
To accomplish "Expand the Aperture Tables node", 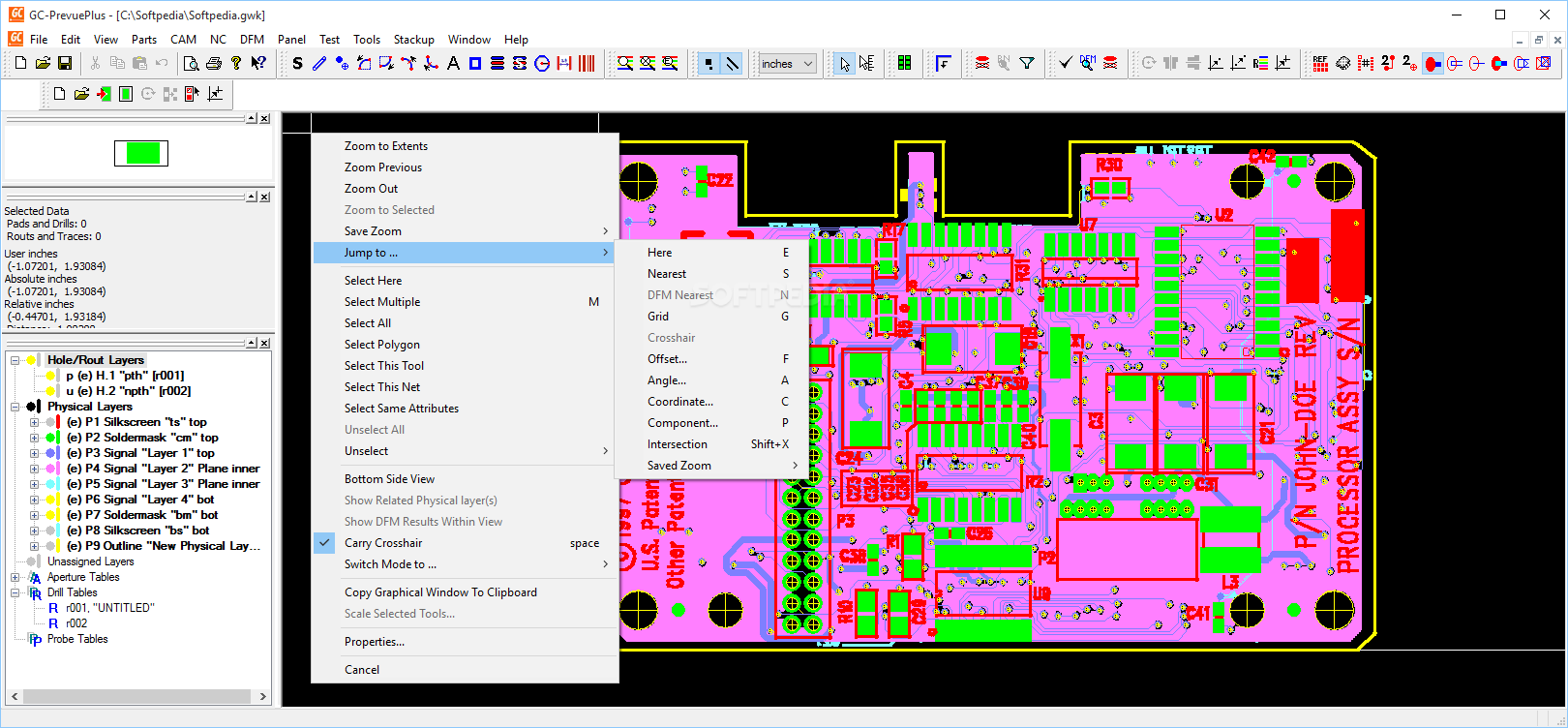I will (15, 577).
